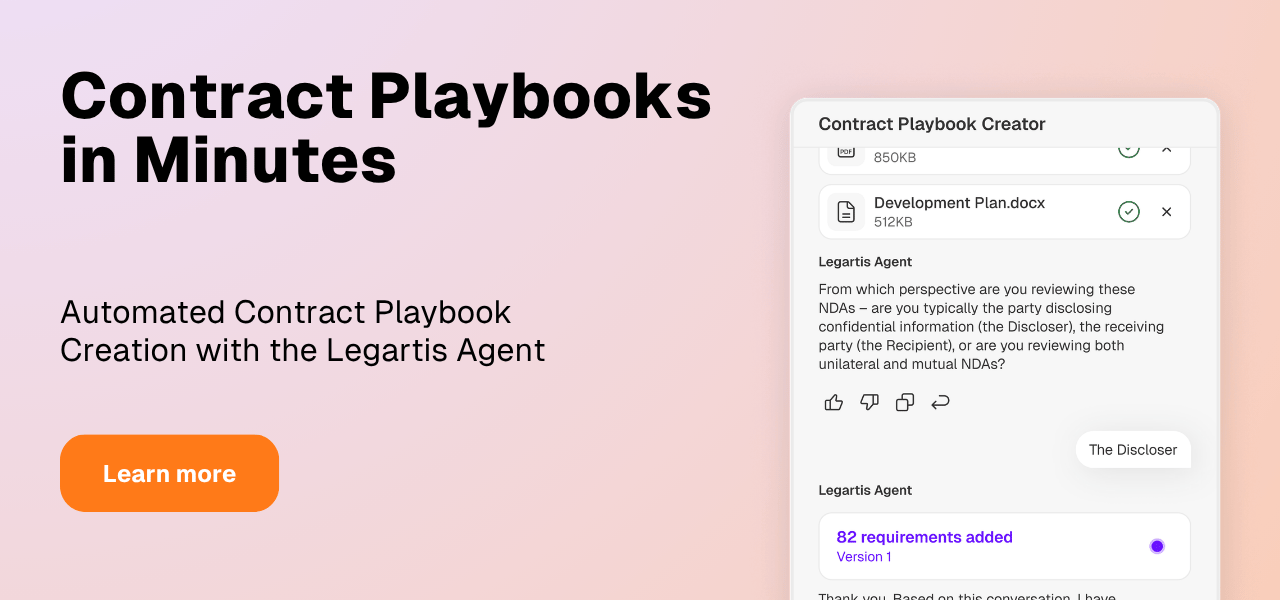Click the thumbs up icon under agent message
Viewport: 1280px width, 600px height.
point(834,402)
